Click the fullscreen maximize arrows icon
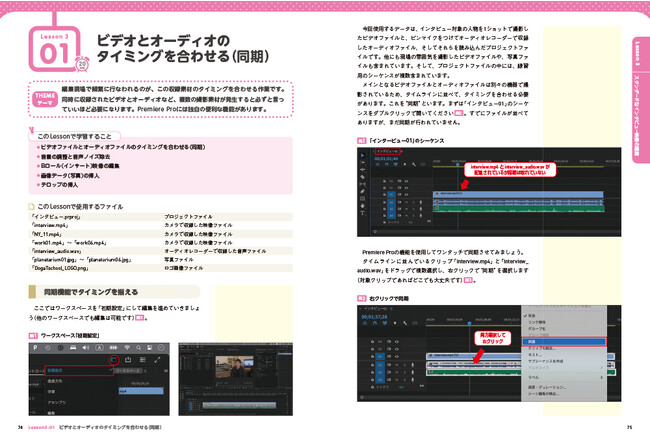 [x=157, y=360]
